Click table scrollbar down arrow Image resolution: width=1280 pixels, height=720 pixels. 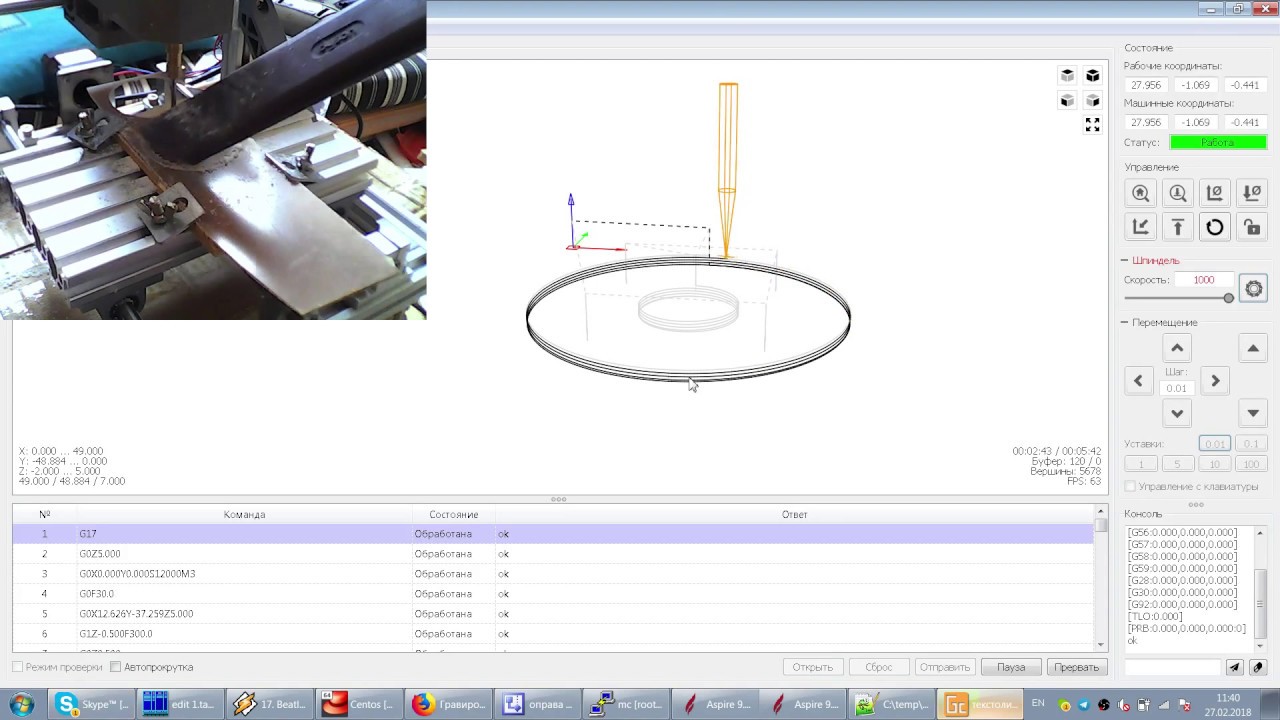[1101, 645]
